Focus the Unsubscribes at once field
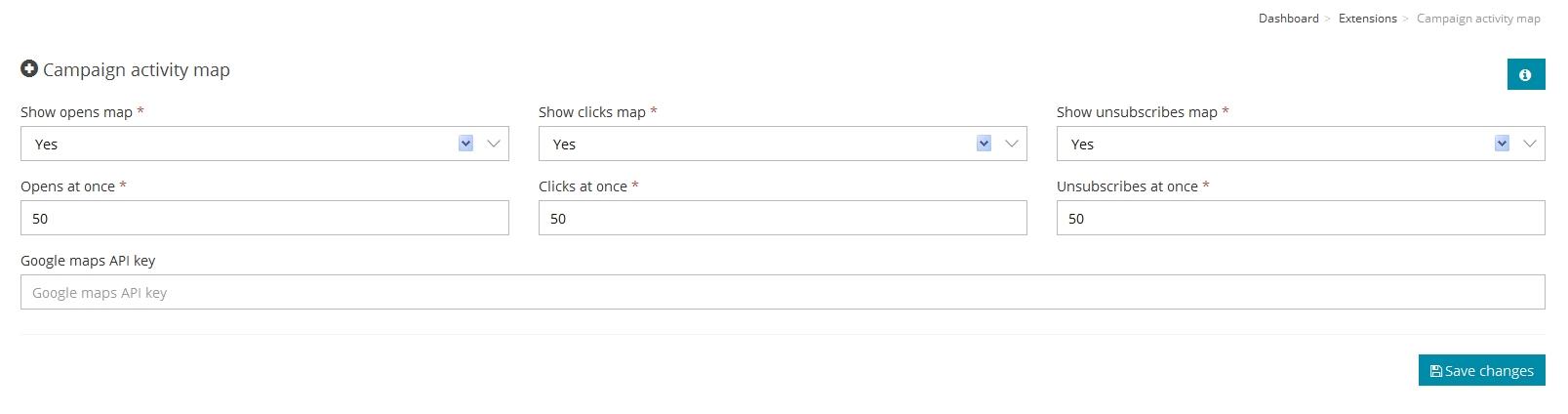The width and height of the screenshot is (1568, 414). pyautogui.click(x=1301, y=218)
